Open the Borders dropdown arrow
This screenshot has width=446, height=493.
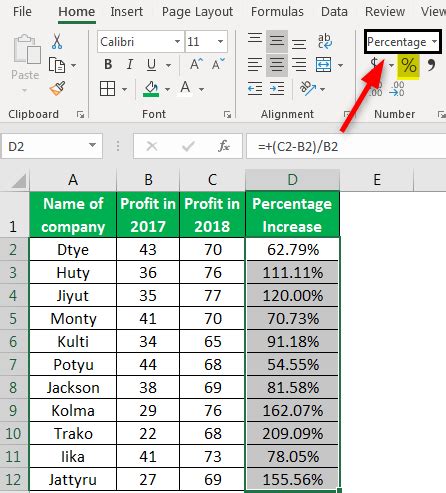point(124,89)
